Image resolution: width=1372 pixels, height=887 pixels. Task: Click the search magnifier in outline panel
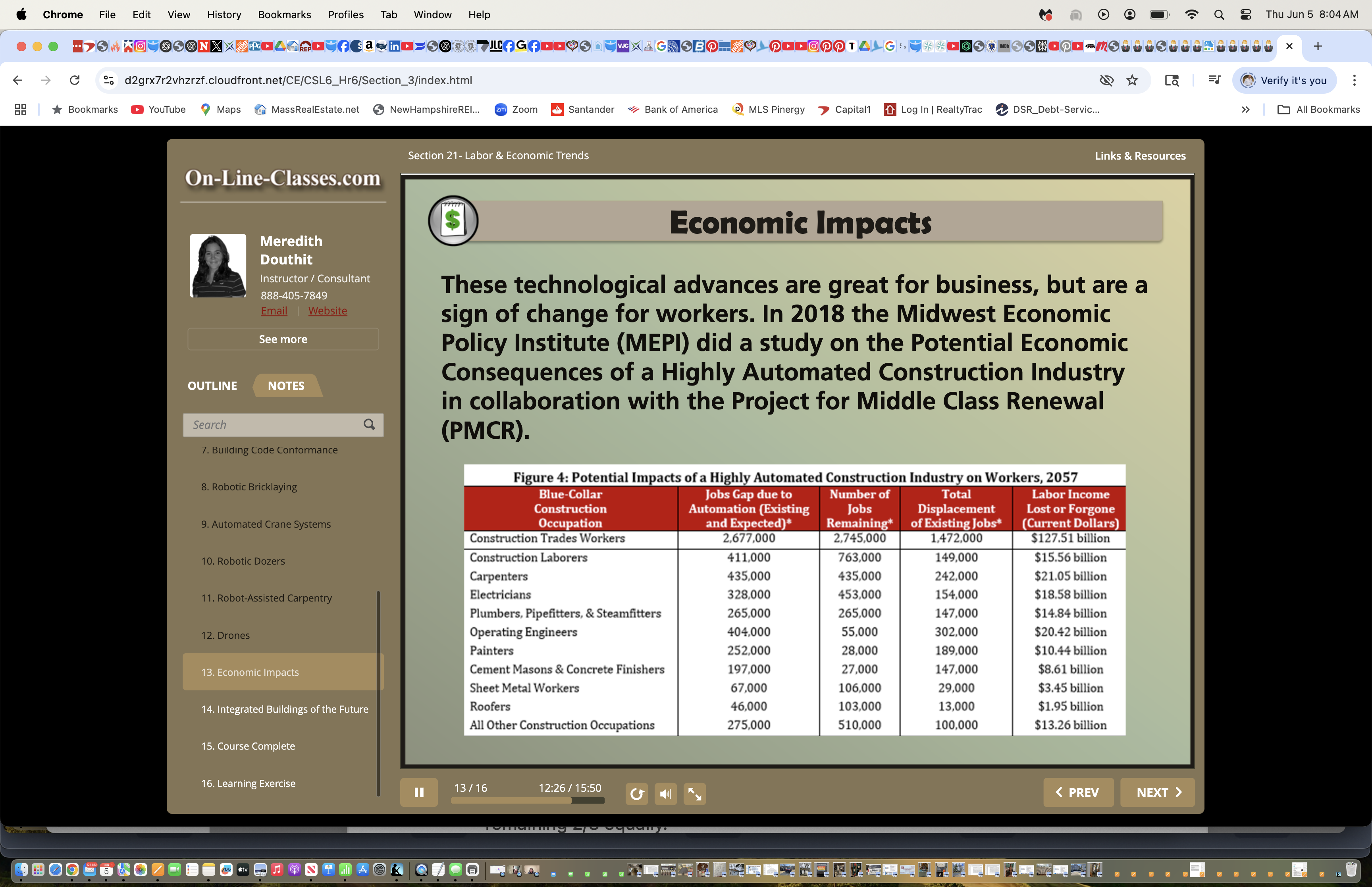(369, 424)
